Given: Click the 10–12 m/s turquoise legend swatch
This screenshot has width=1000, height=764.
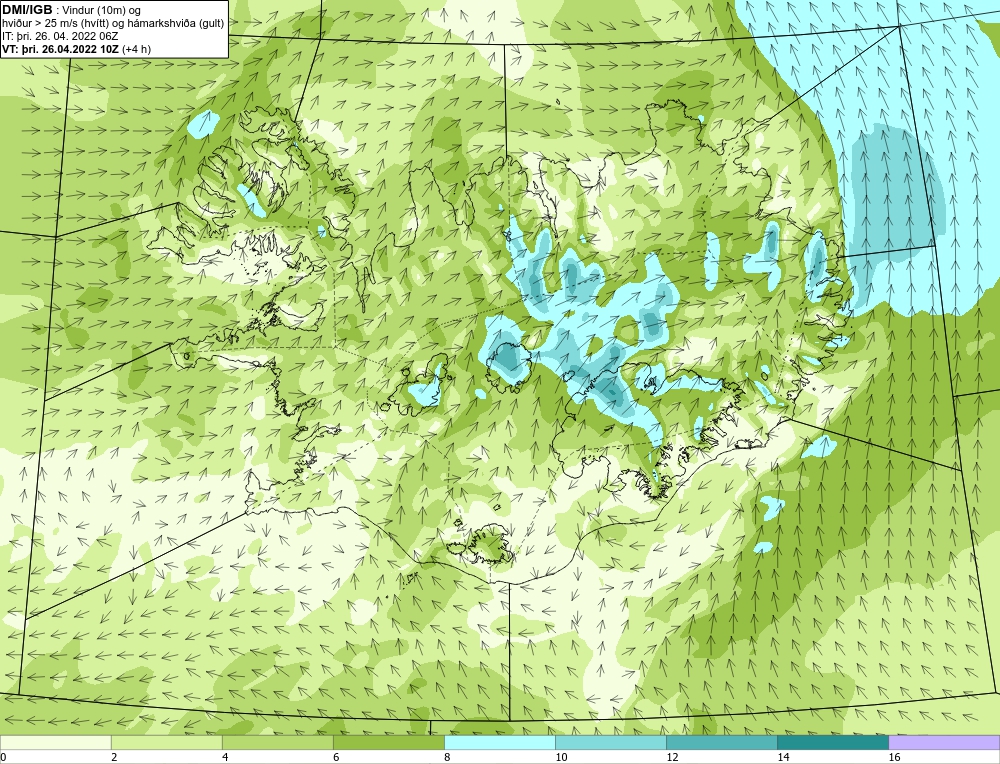Looking at the screenshot, I should [610, 742].
